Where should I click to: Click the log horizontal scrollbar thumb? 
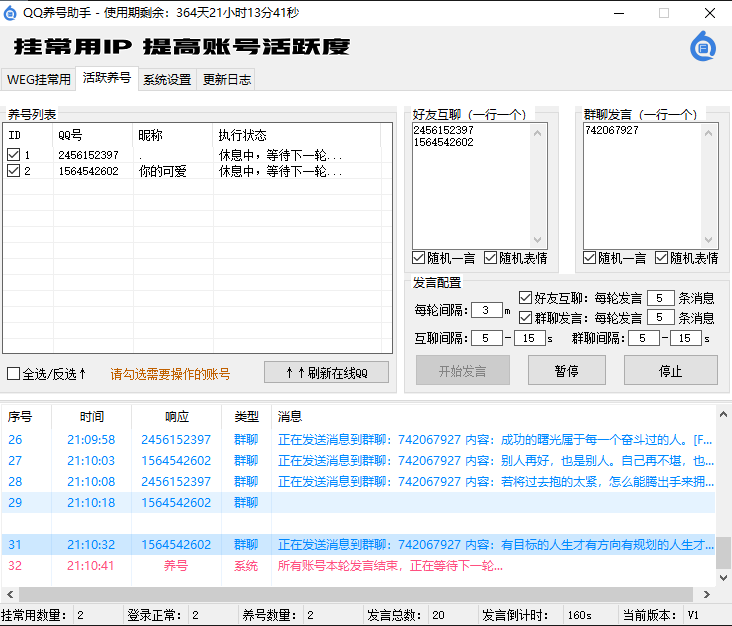coord(356,594)
